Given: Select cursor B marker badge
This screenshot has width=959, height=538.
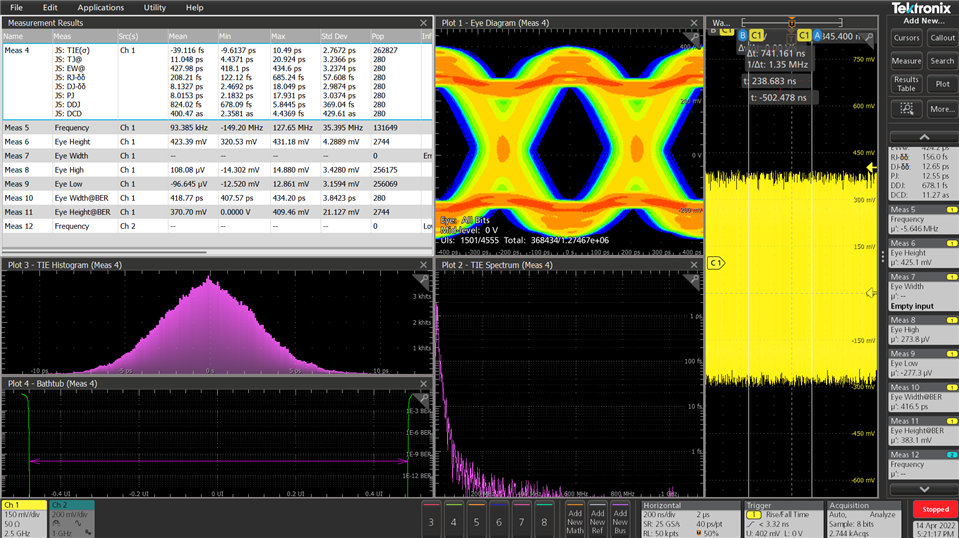Looking at the screenshot, I should coord(742,35).
